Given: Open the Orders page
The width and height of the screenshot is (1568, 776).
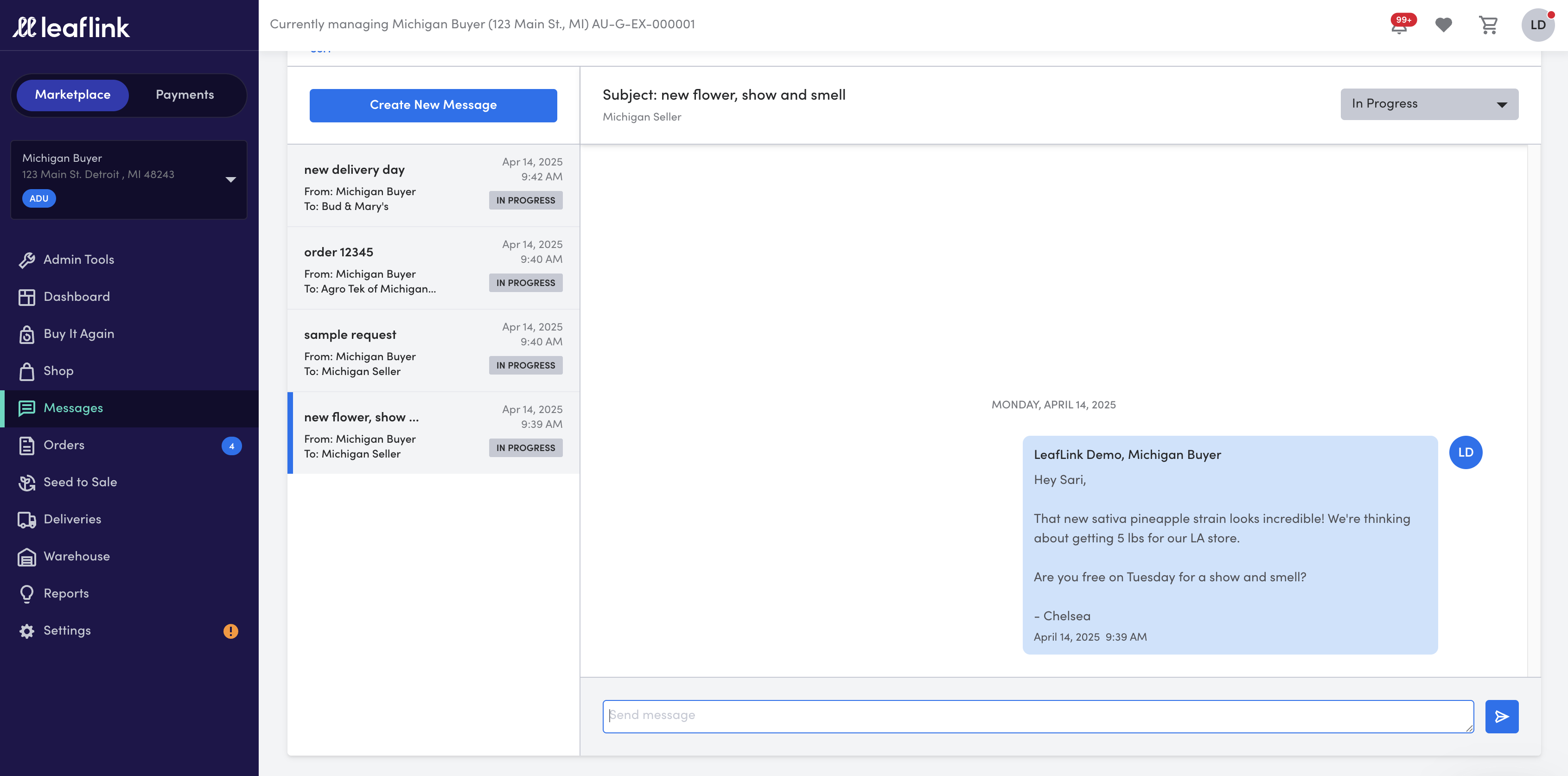Looking at the screenshot, I should [x=129, y=445].
